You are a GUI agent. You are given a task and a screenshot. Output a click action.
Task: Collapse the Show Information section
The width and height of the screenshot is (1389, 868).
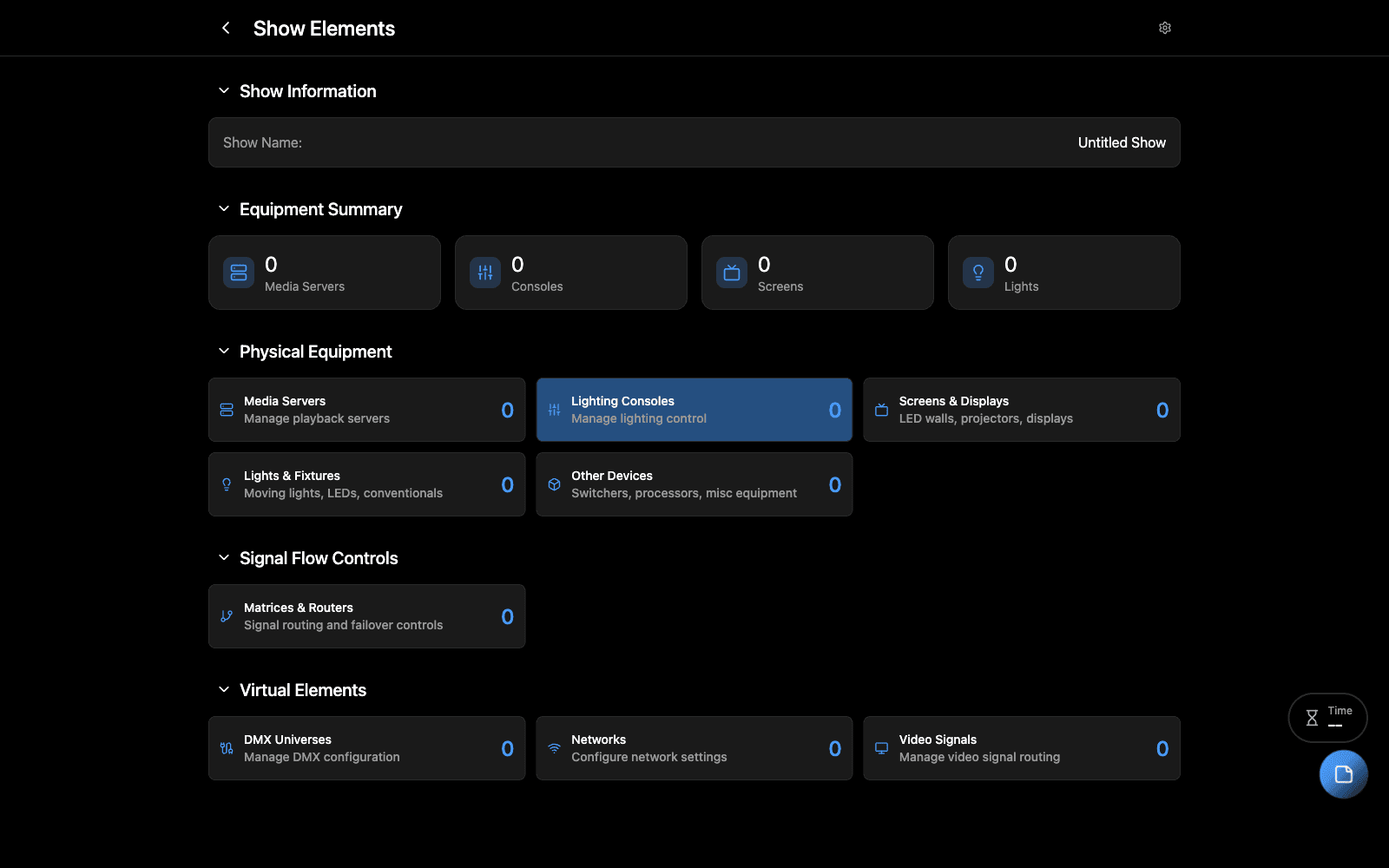tap(224, 90)
